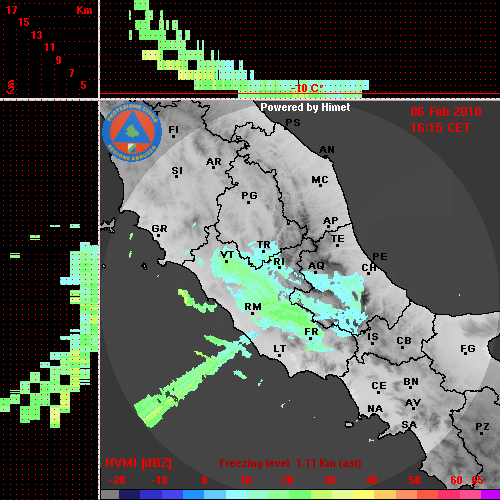Screen dimensions: 500x500
Task: Click the FR city label
Action: pos(311,332)
